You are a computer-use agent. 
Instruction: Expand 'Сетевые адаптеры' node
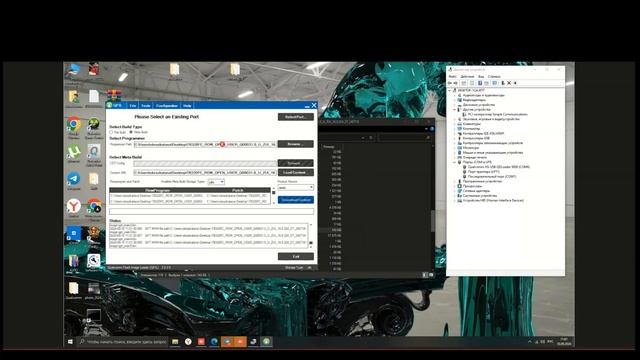coord(454,191)
